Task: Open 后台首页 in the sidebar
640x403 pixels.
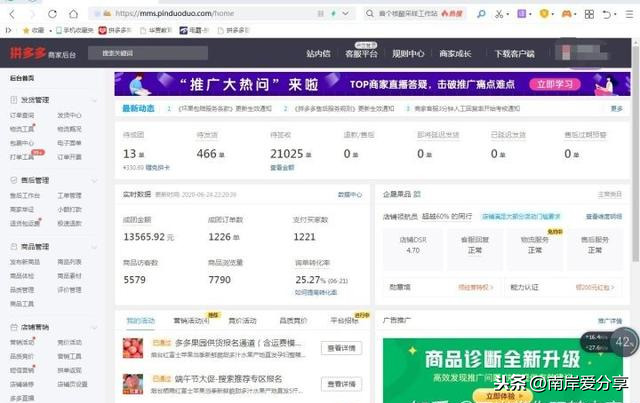Action: [22, 78]
